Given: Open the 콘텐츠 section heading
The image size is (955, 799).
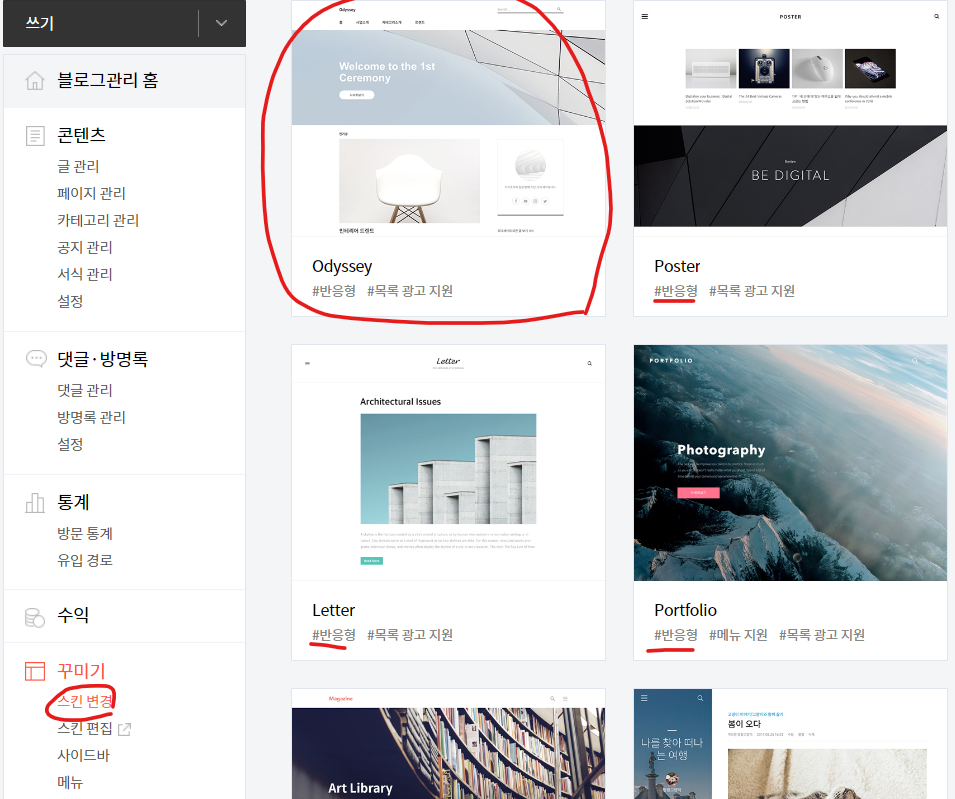Looking at the screenshot, I should click(81, 135).
